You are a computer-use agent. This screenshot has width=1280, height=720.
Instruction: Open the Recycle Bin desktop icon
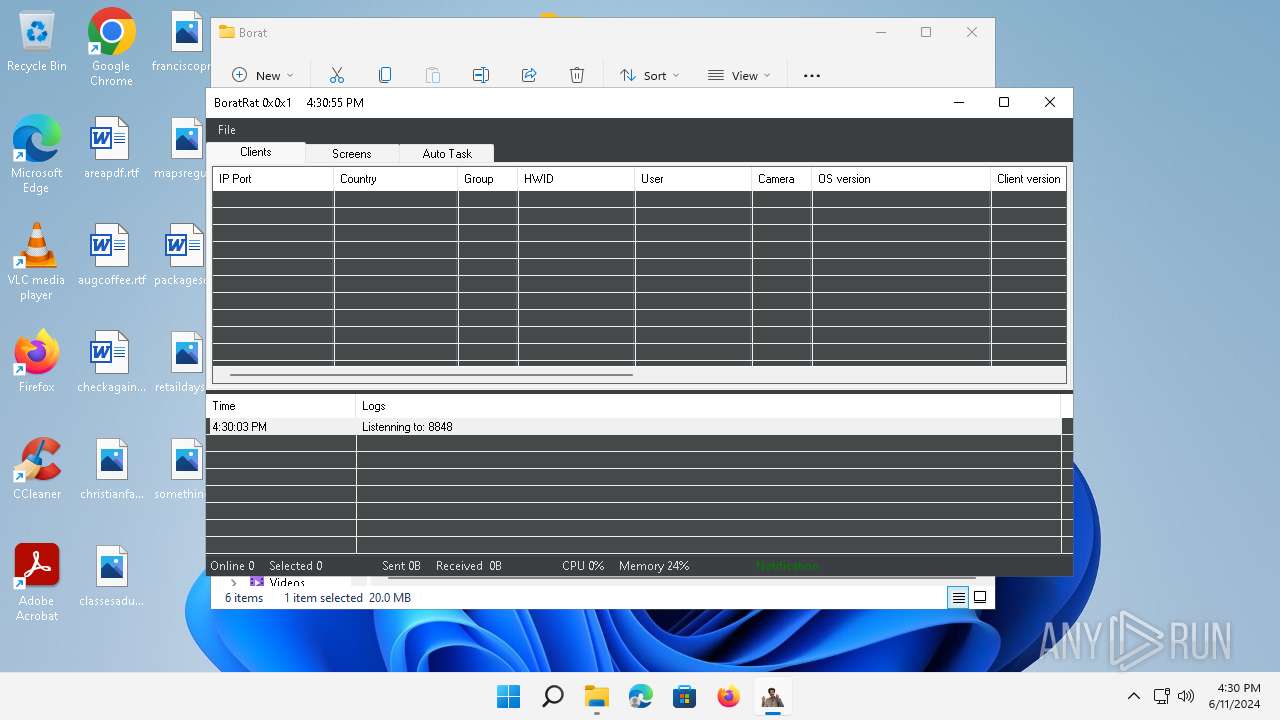click(x=37, y=42)
